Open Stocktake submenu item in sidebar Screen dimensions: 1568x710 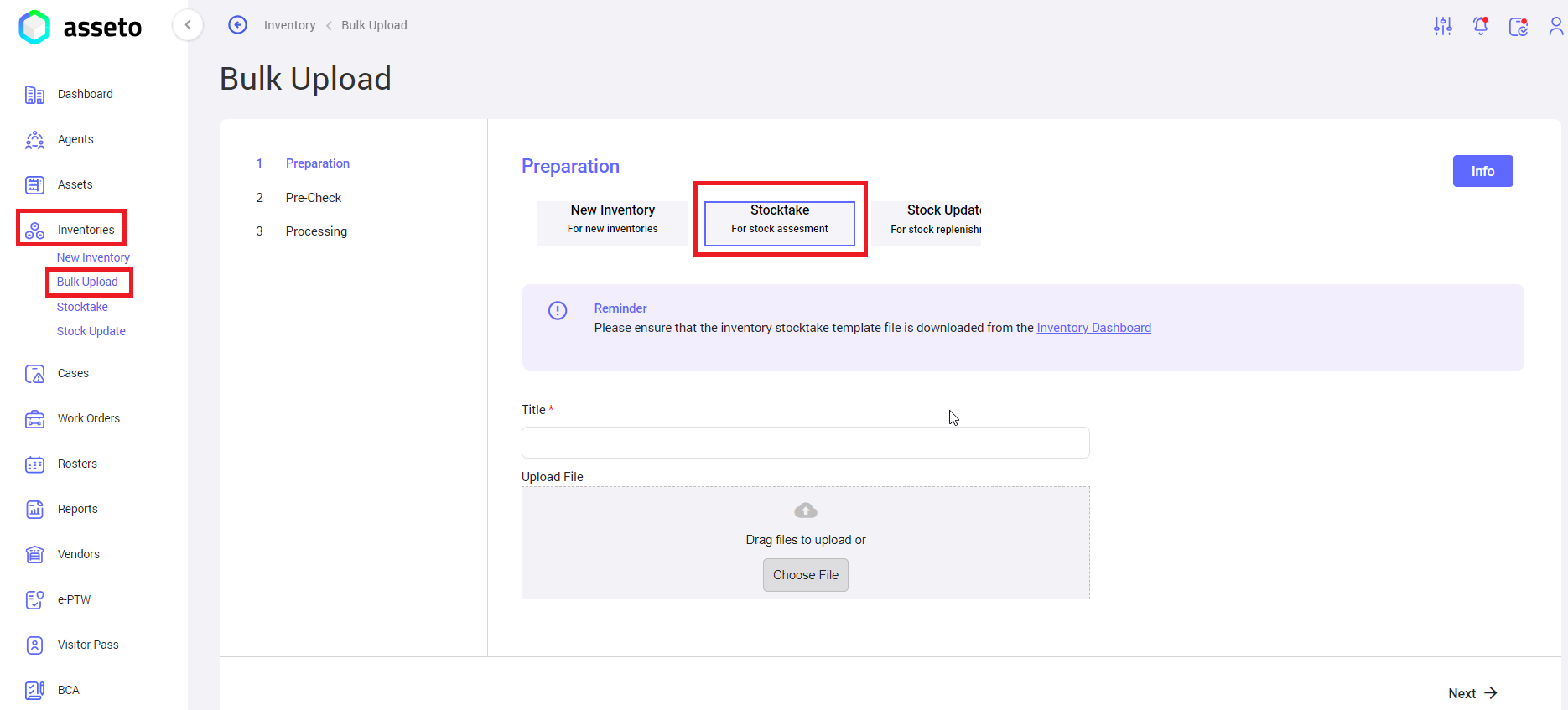(82, 307)
